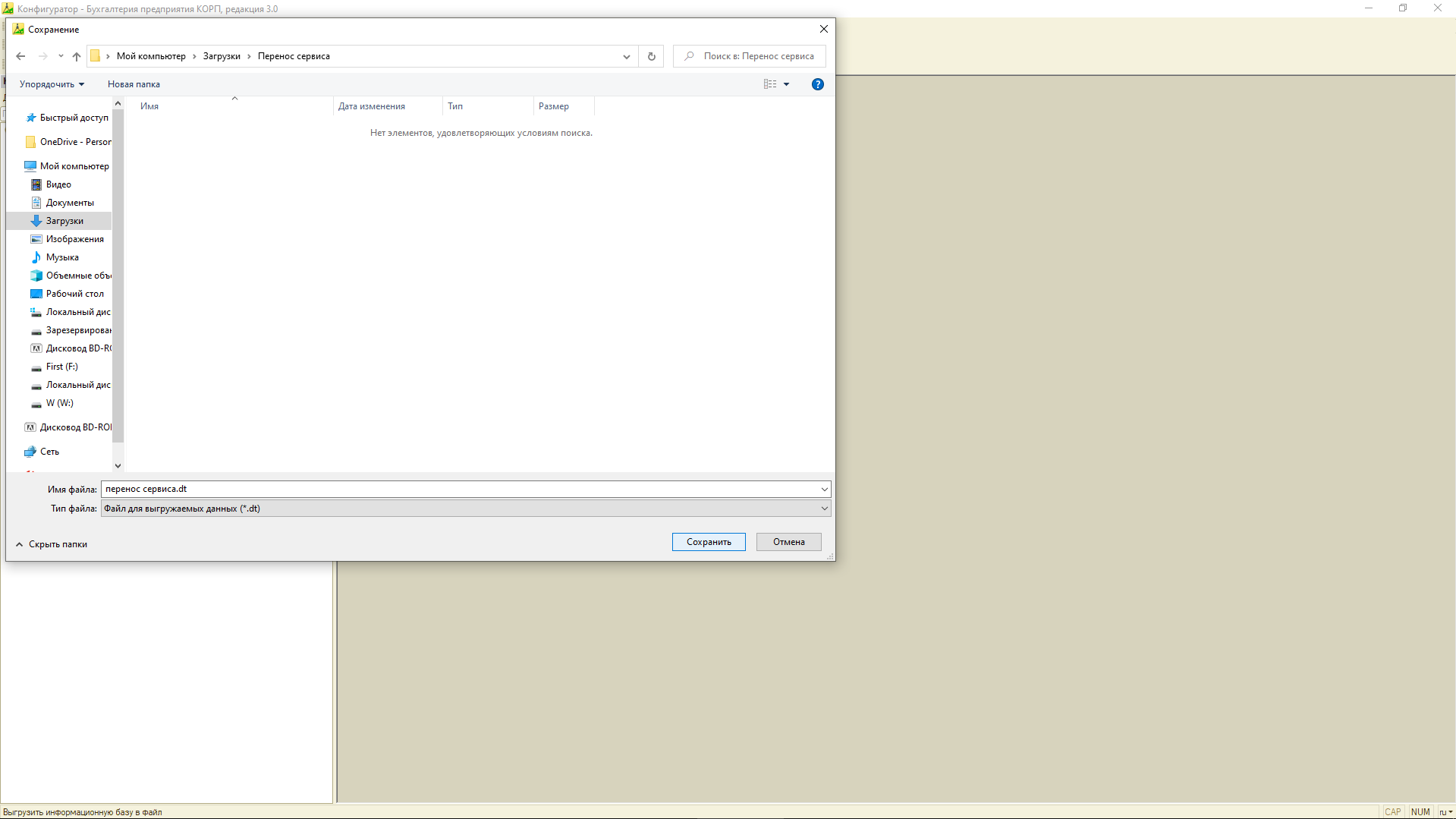Click the Новая папка button
This screenshot has width=1456, height=819.
134,84
